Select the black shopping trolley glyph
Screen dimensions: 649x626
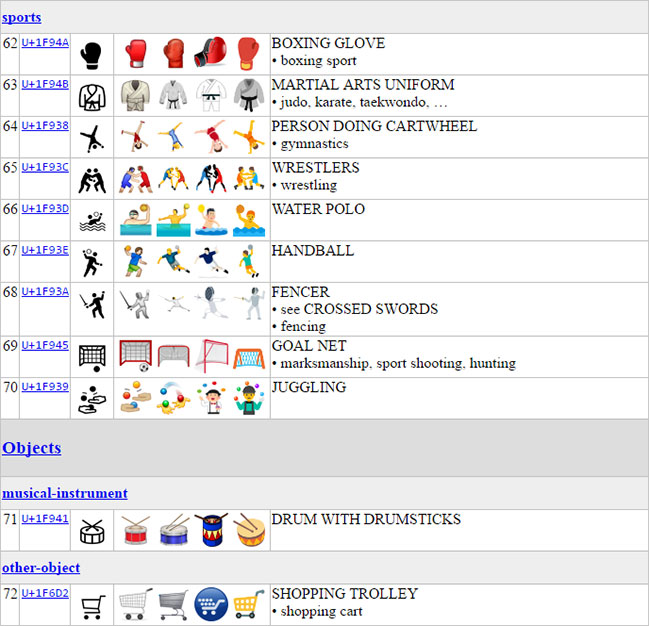coord(91,605)
